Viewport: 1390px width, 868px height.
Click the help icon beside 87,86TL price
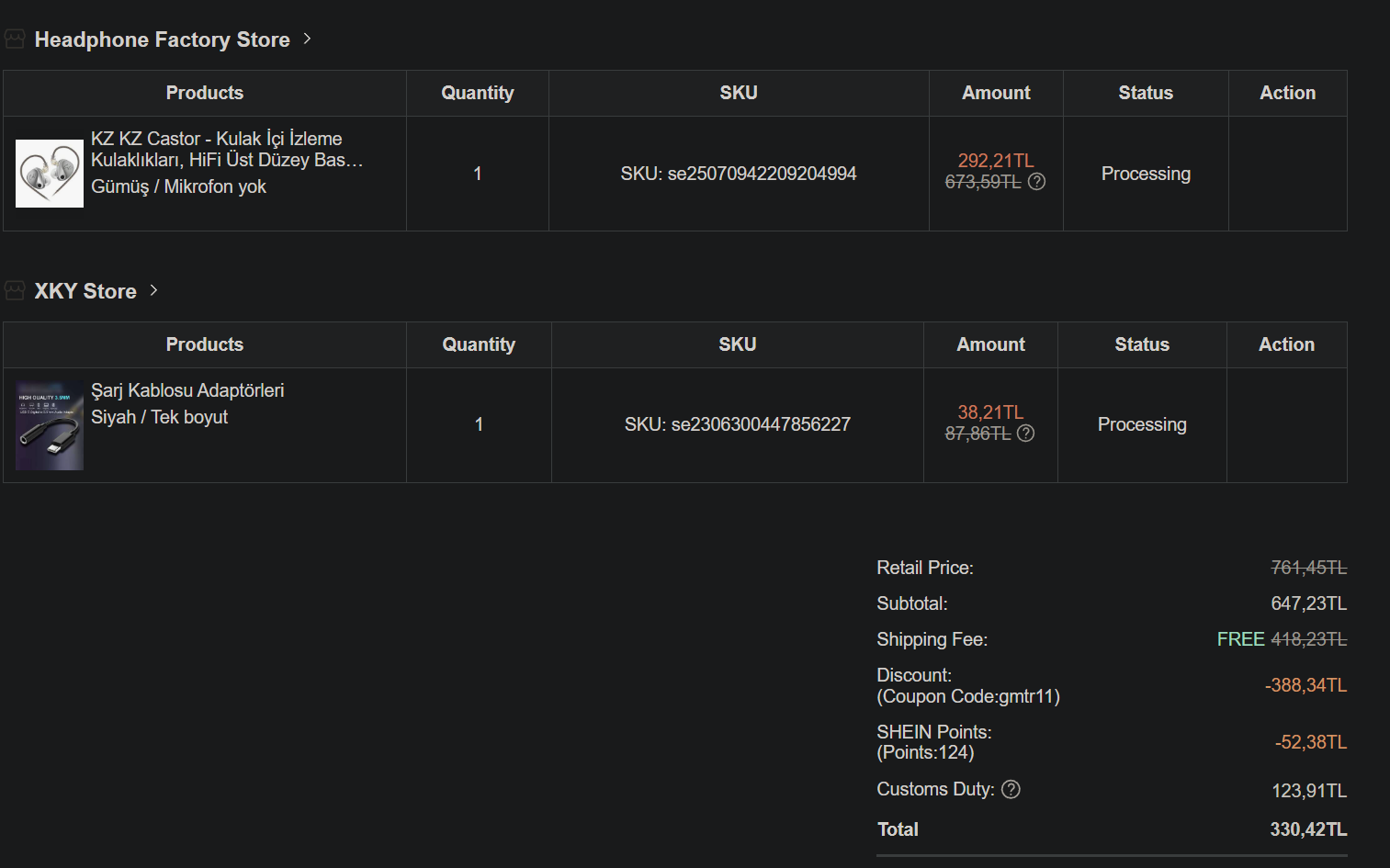1025,434
